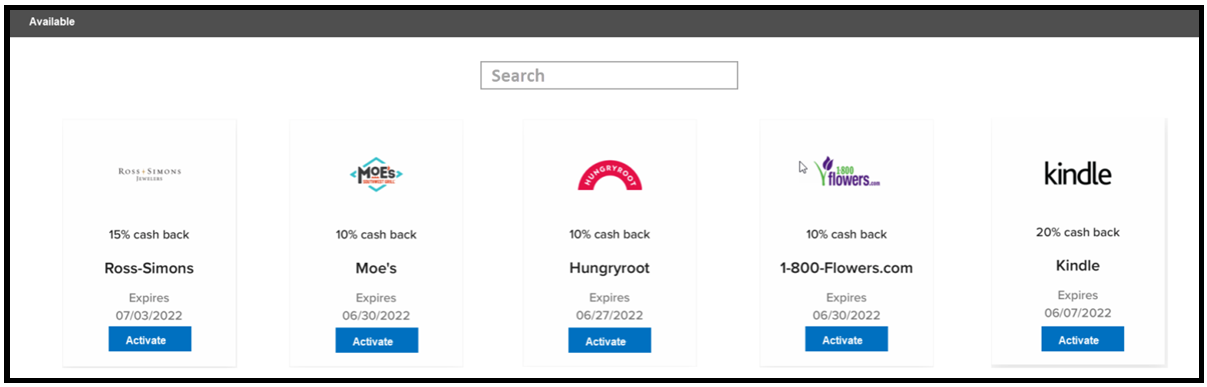Click the Hungryroot store name
1207x387 pixels.
(x=609, y=268)
